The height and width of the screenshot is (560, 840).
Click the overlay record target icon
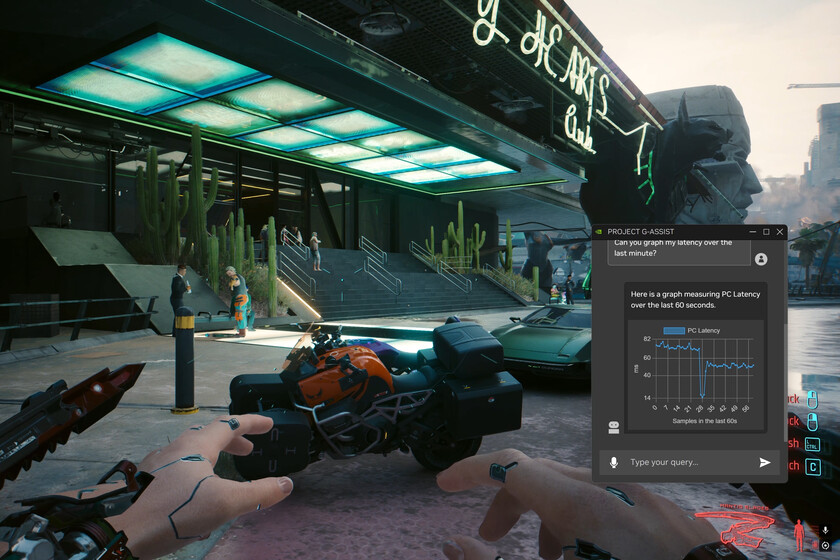click(x=825, y=546)
